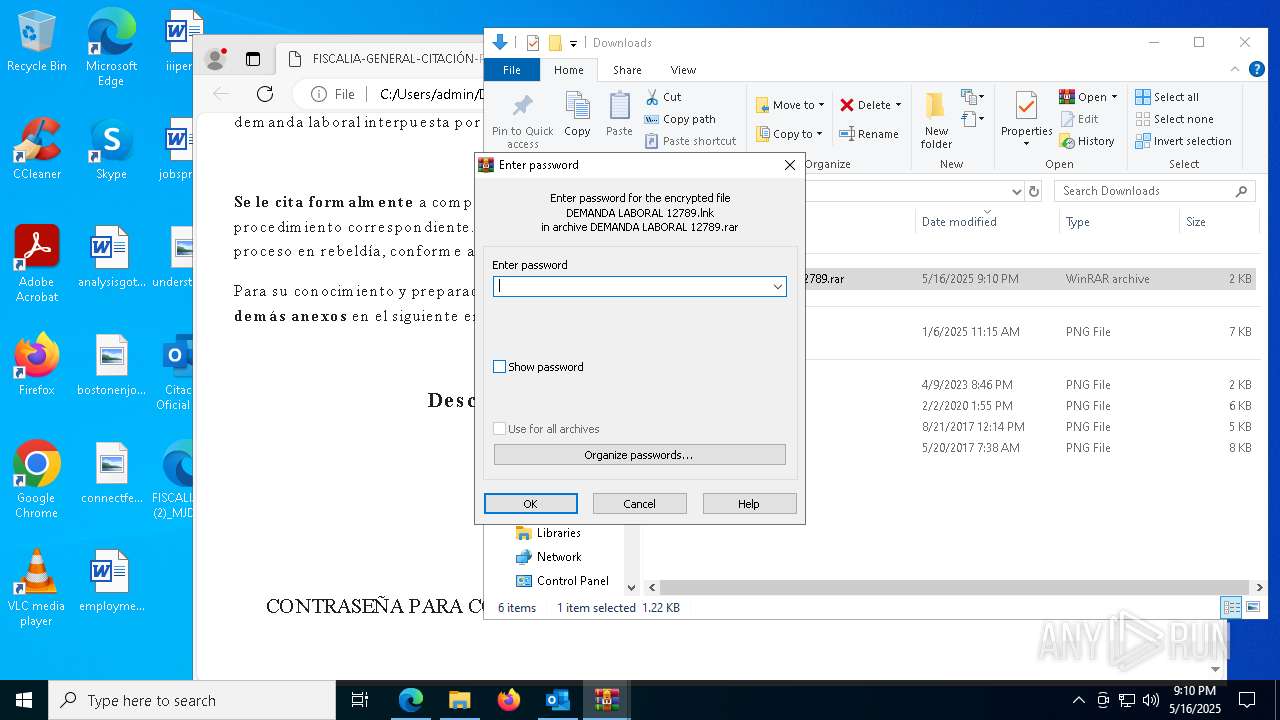The height and width of the screenshot is (720, 1280).
Task: Open Edge profile icon
Action: click(215, 59)
